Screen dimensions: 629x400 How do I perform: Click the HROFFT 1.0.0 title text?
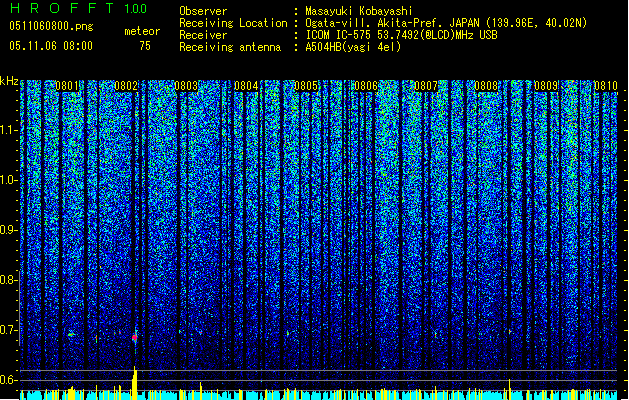(79, 8)
